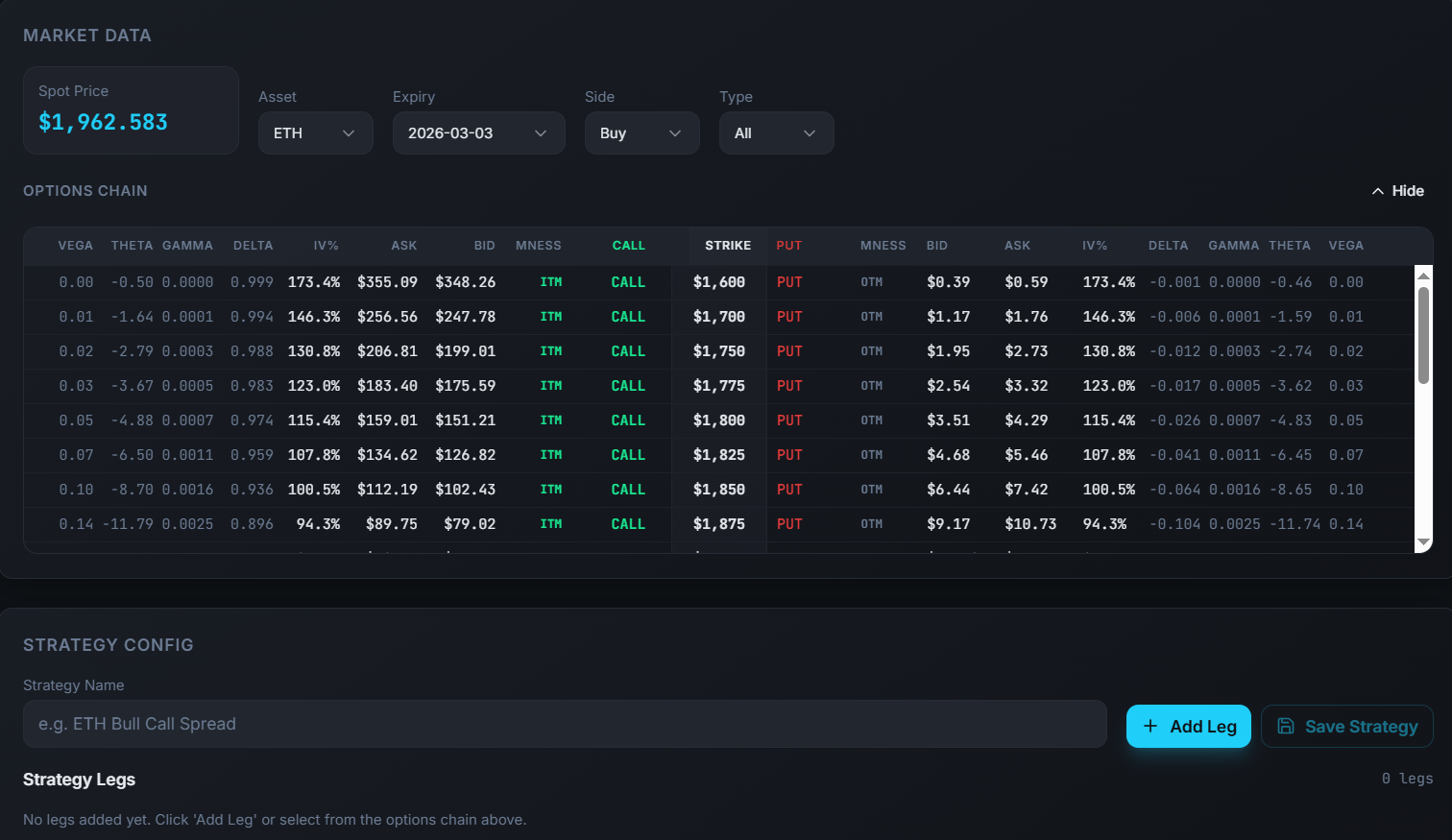Open the Expiry dropdown showing 2026-03-03
The height and width of the screenshot is (840, 1452).
point(478,133)
